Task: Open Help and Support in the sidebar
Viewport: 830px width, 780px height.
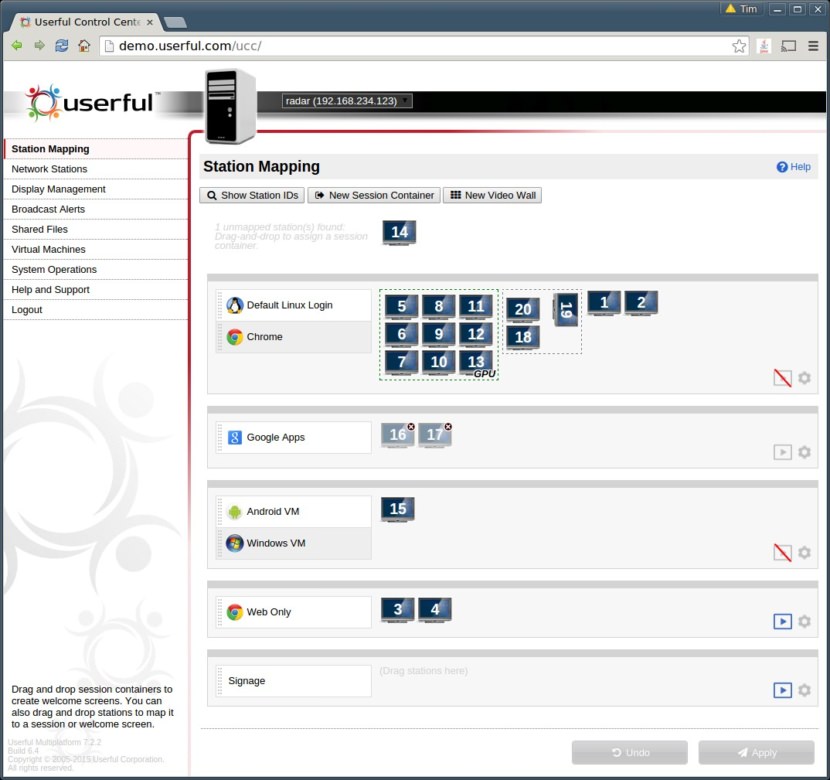Action: point(96,289)
